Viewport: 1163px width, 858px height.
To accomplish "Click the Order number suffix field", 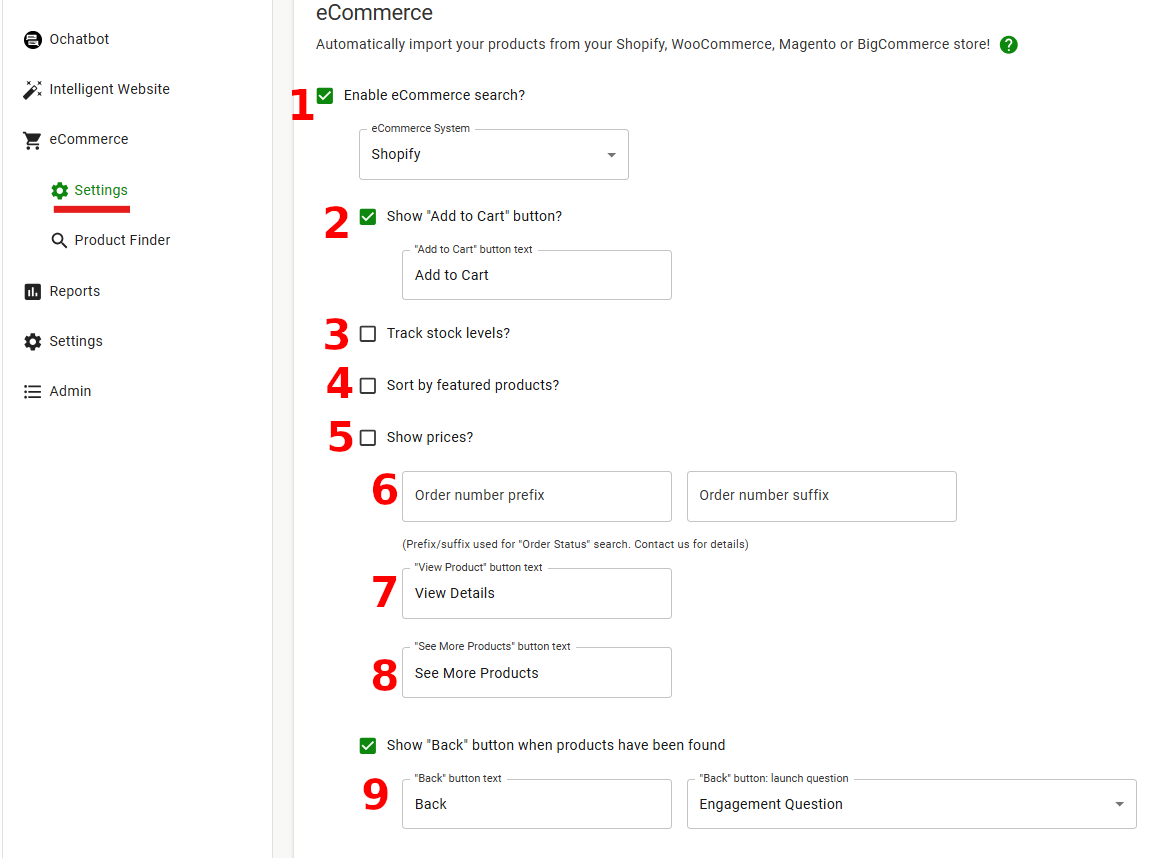I will pos(821,496).
